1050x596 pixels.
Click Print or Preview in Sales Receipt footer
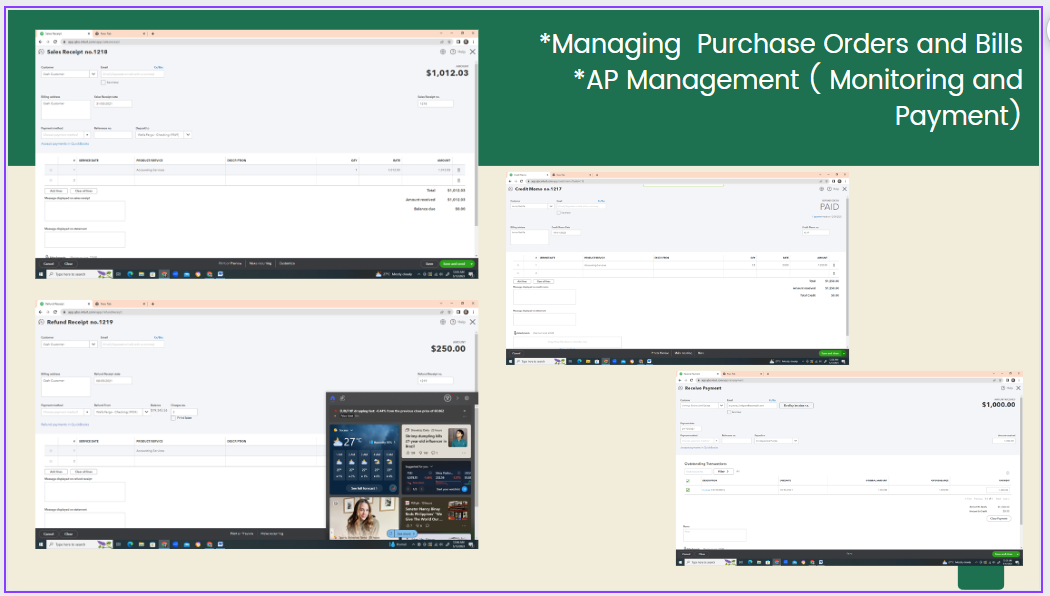[230, 263]
